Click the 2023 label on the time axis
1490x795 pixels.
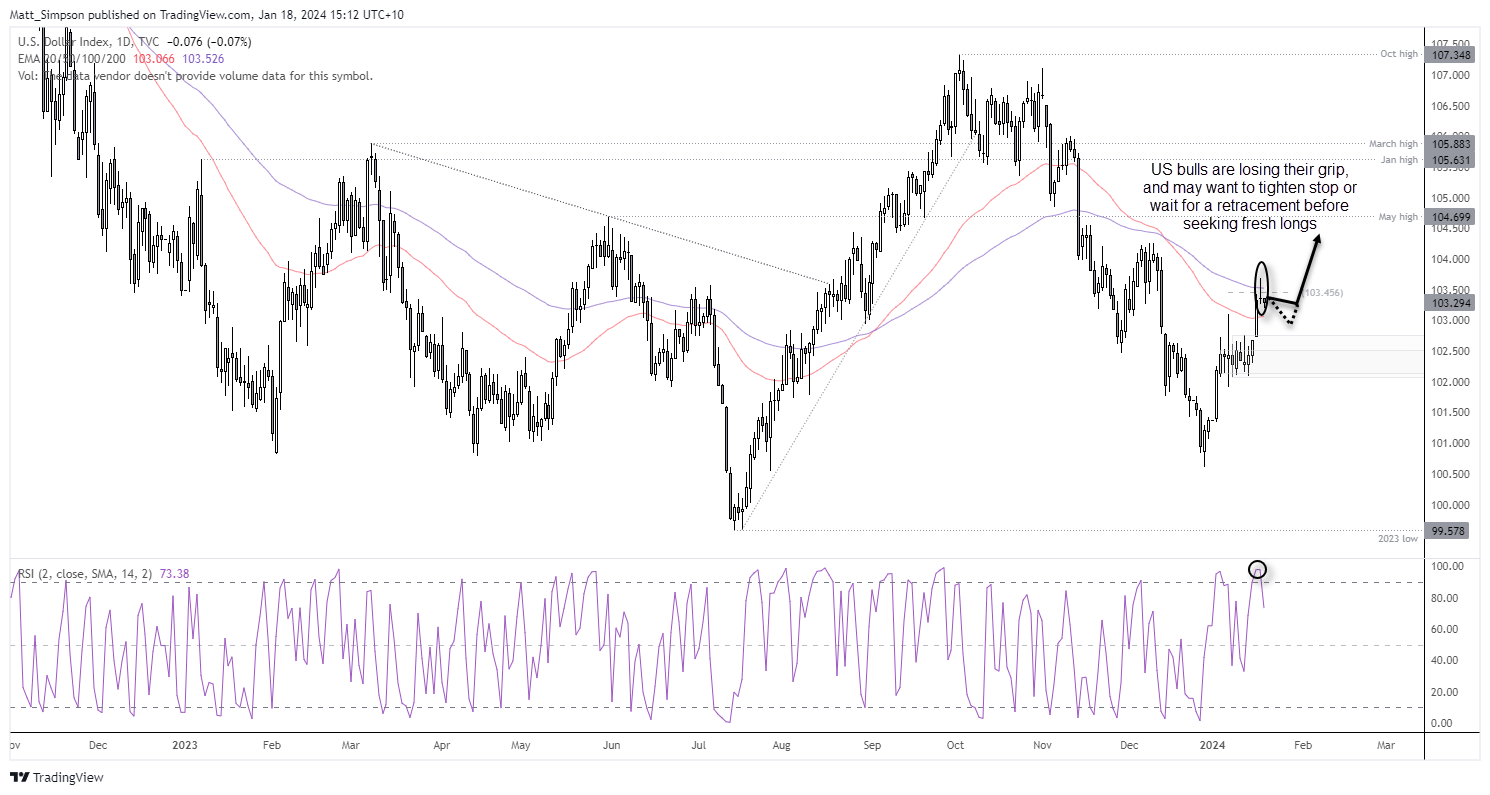click(x=187, y=746)
